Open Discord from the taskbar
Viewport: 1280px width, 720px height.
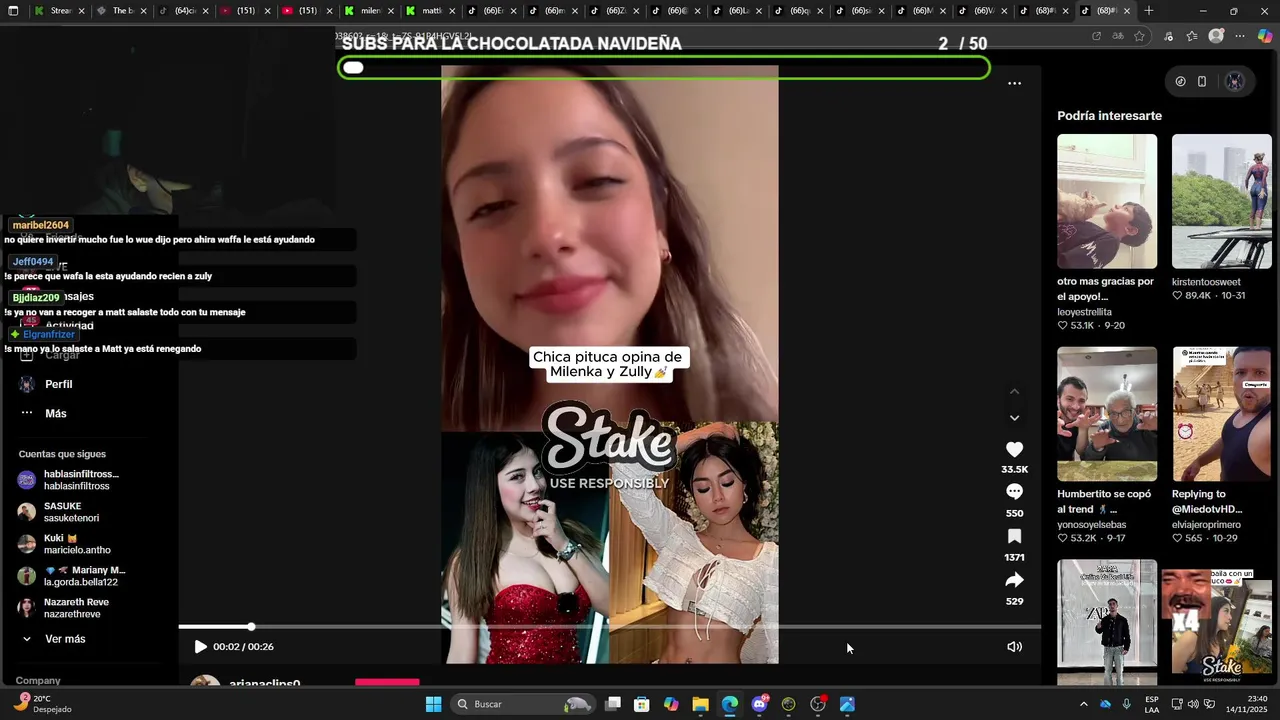(x=759, y=704)
